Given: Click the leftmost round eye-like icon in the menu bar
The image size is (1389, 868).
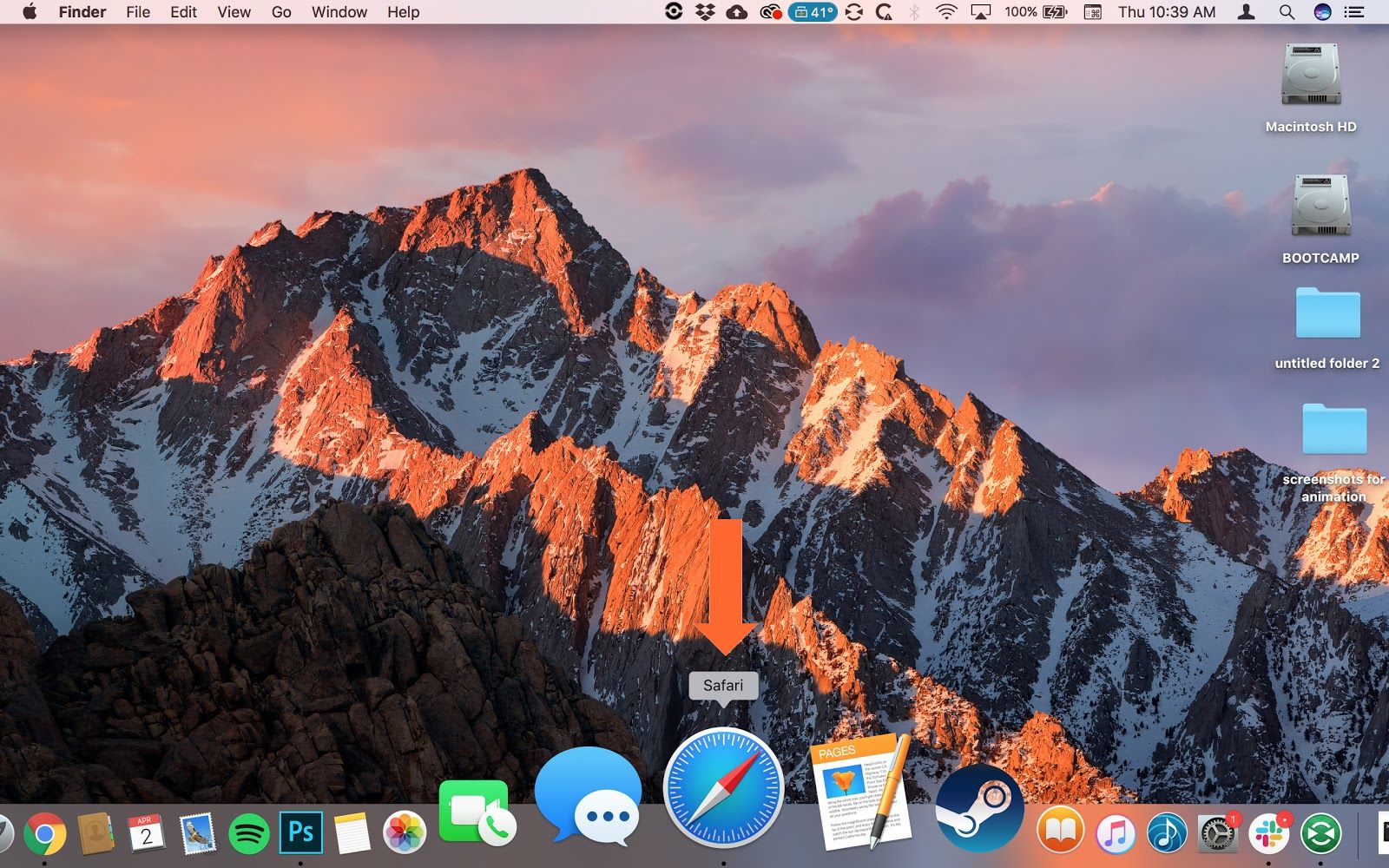Looking at the screenshot, I should [674, 12].
